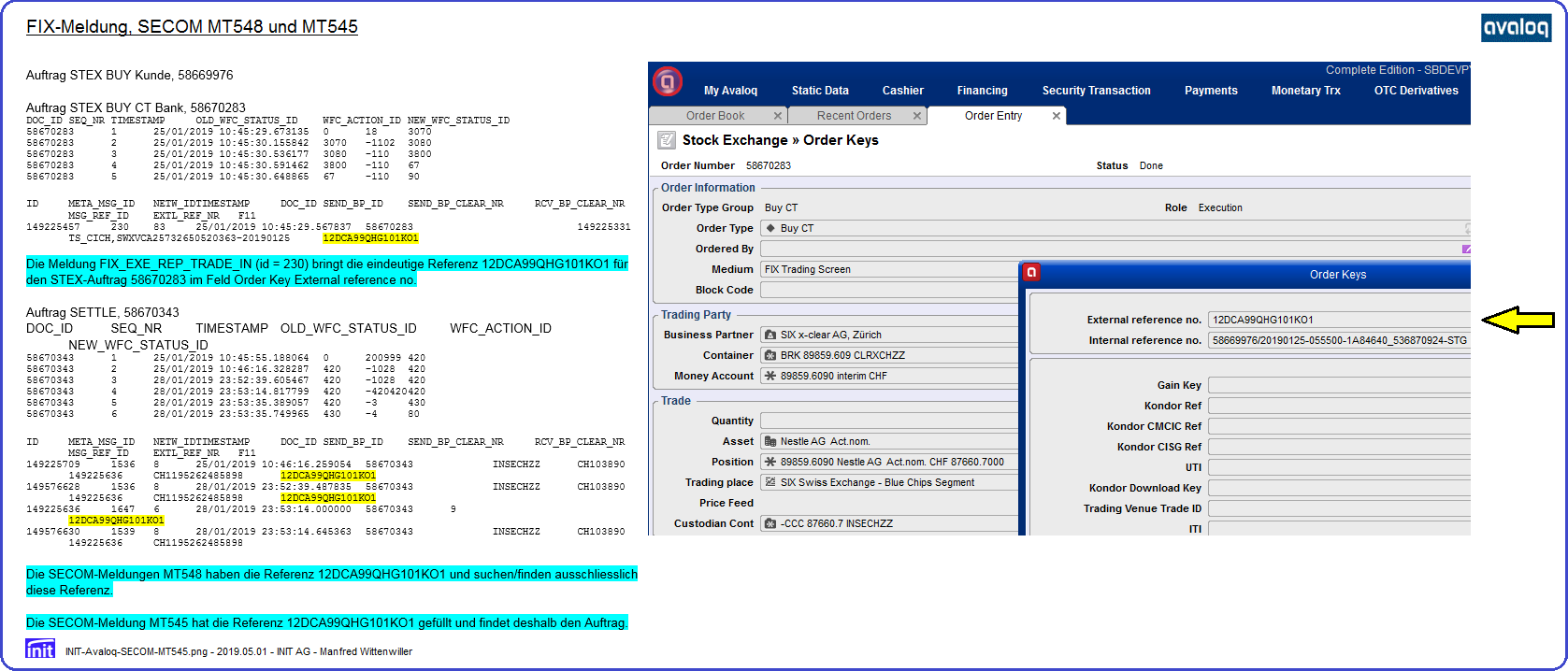Click the Role value Execution
Screen dimensions: 1568x671
coord(1220,207)
